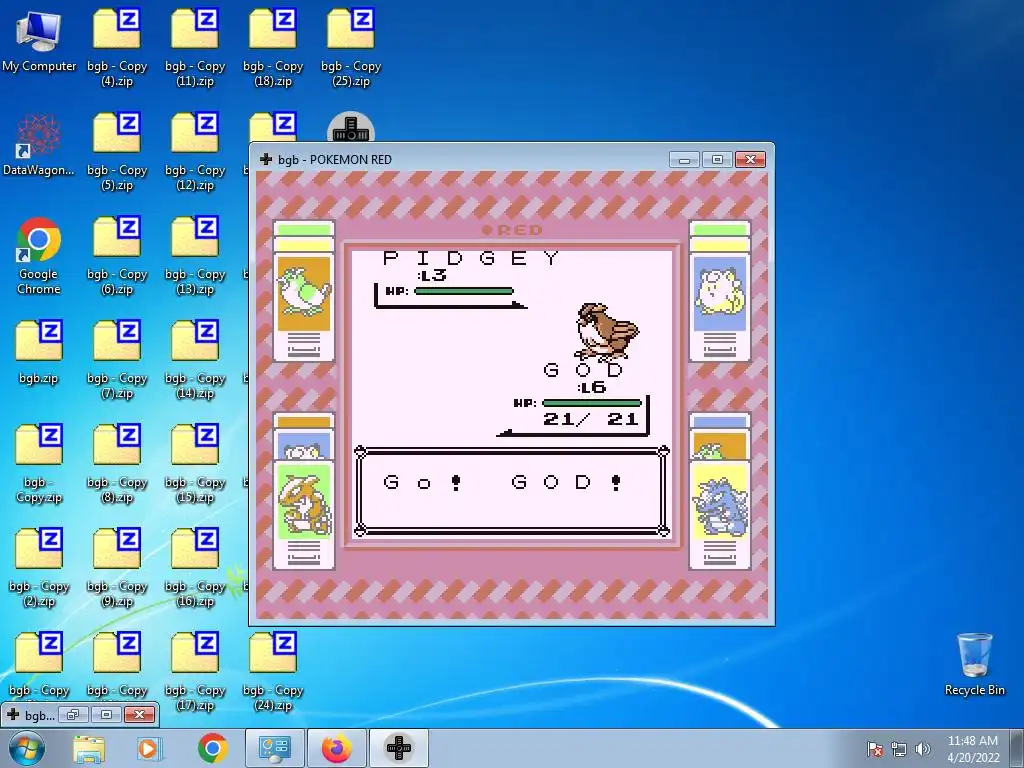Select bgb - Copy (13).zip file
1024x768 pixels.
(x=195, y=255)
